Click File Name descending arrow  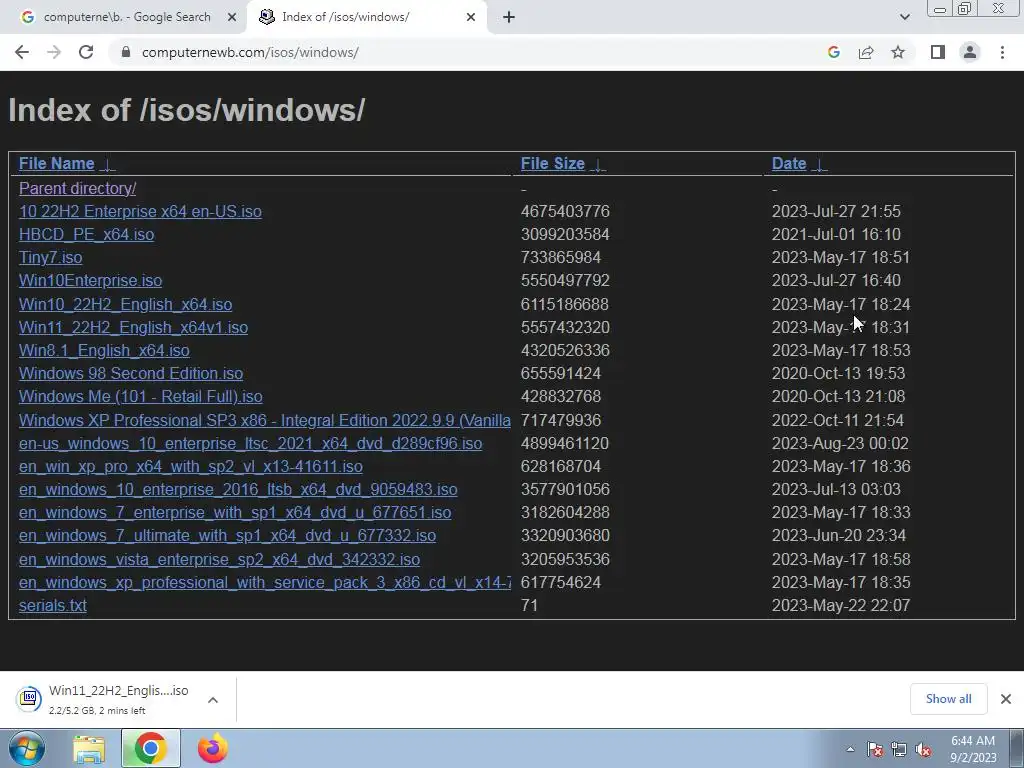click(x=108, y=164)
